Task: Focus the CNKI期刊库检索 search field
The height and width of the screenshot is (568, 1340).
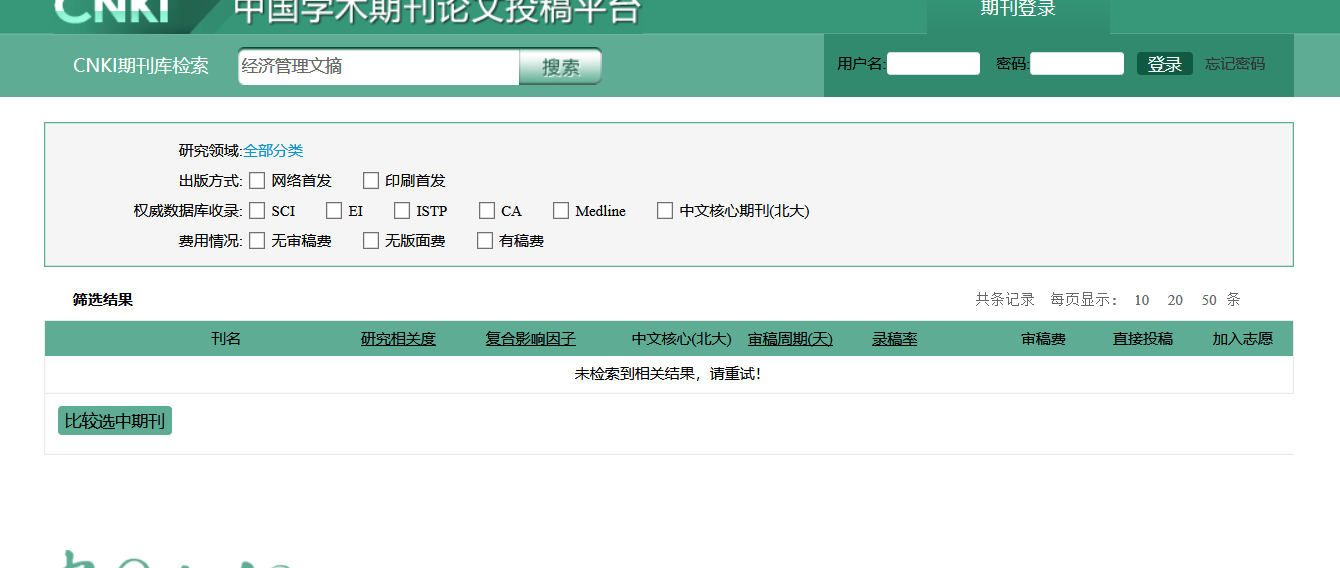Action: 379,67
